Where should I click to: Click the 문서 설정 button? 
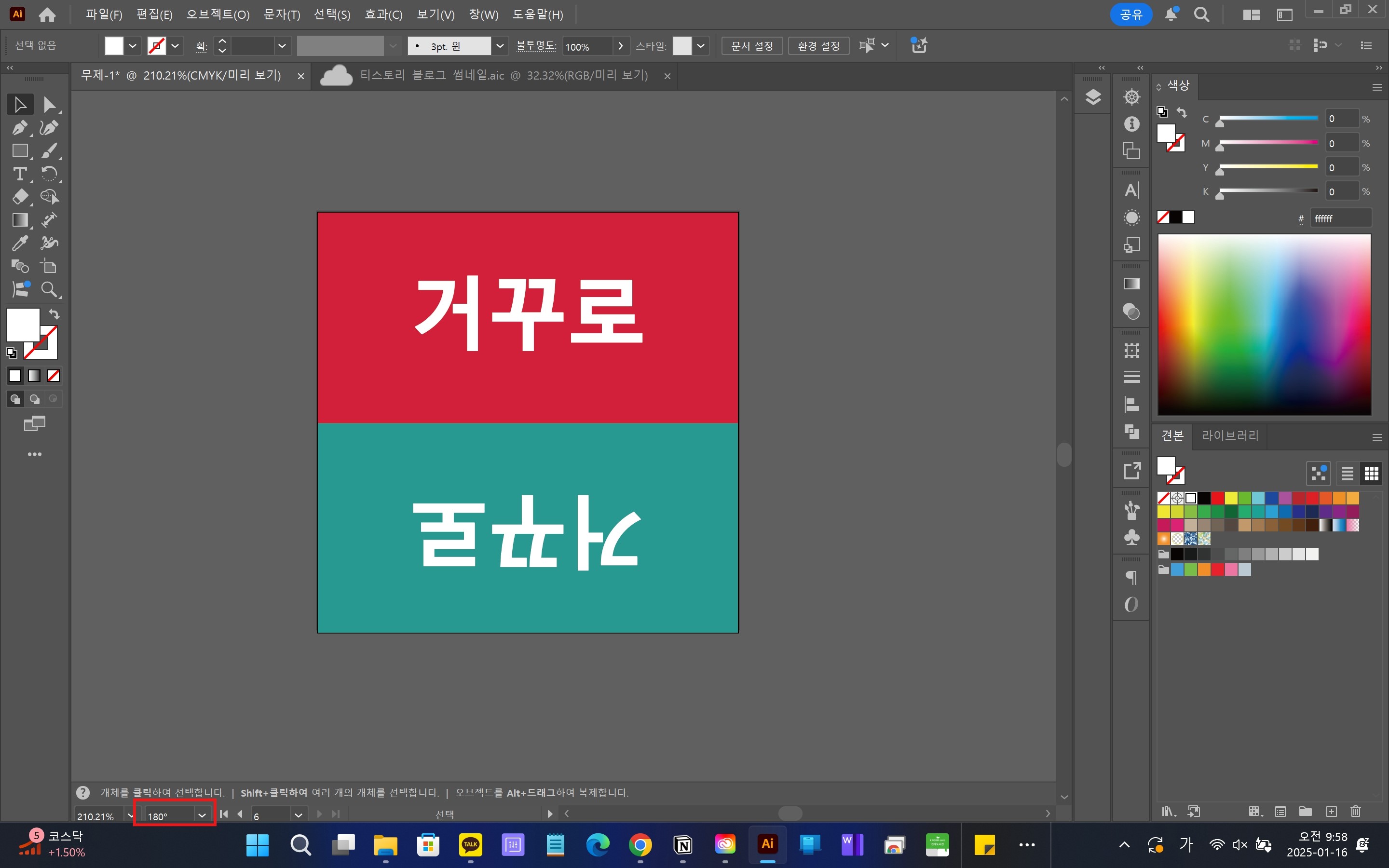(x=752, y=45)
